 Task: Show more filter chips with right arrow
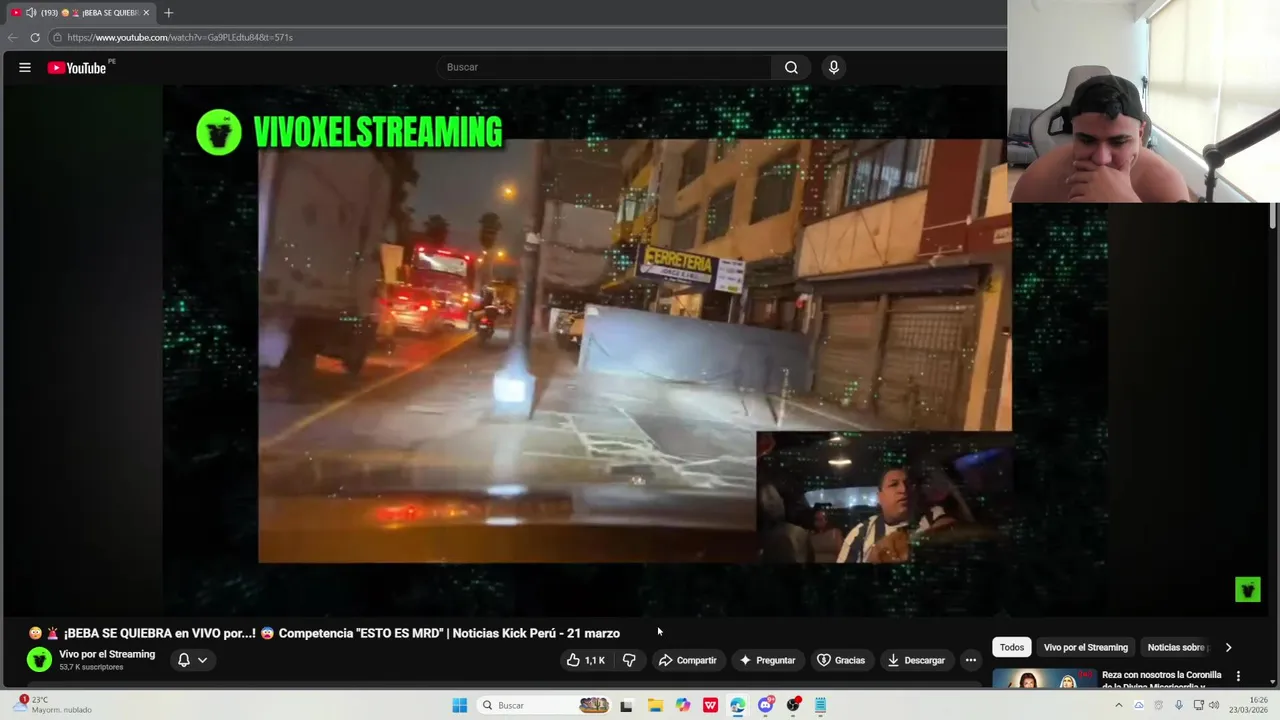[x=1228, y=647]
